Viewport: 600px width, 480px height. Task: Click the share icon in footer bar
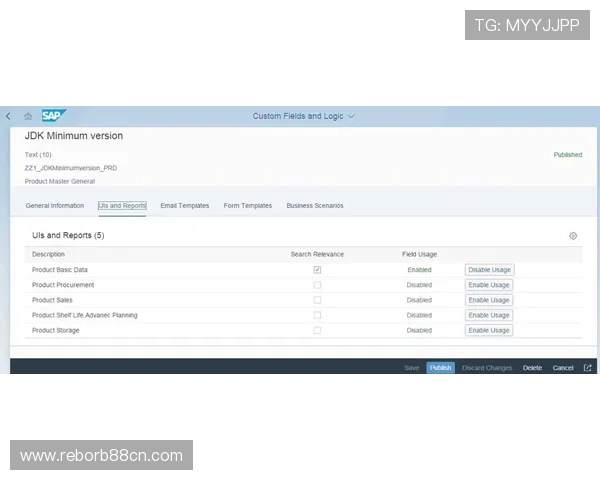[588, 368]
